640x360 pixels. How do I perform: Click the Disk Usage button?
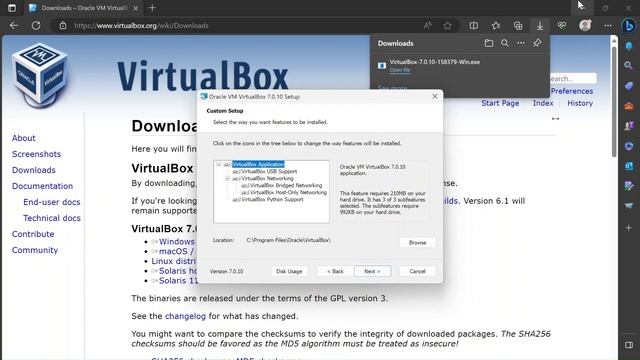(289, 271)
